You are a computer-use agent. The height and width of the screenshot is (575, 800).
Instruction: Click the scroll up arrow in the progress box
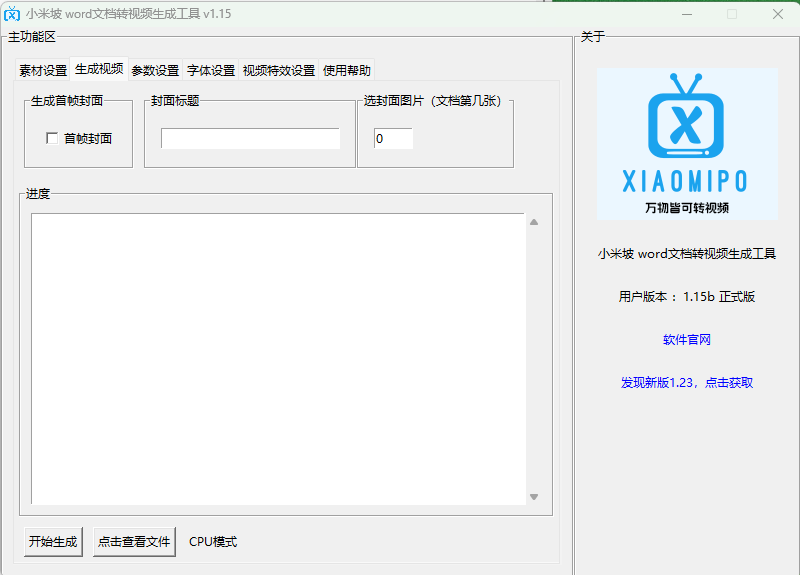[x=534, y=222]
